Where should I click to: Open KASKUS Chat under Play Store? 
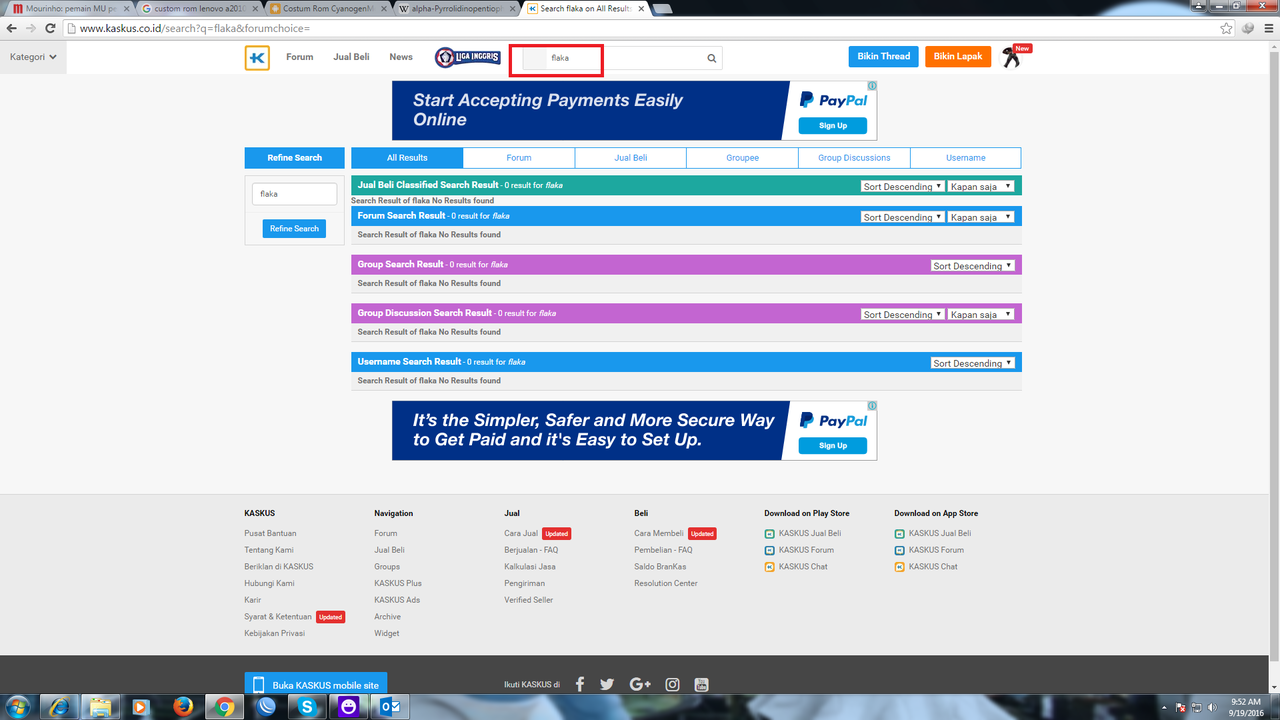point(803,567)
